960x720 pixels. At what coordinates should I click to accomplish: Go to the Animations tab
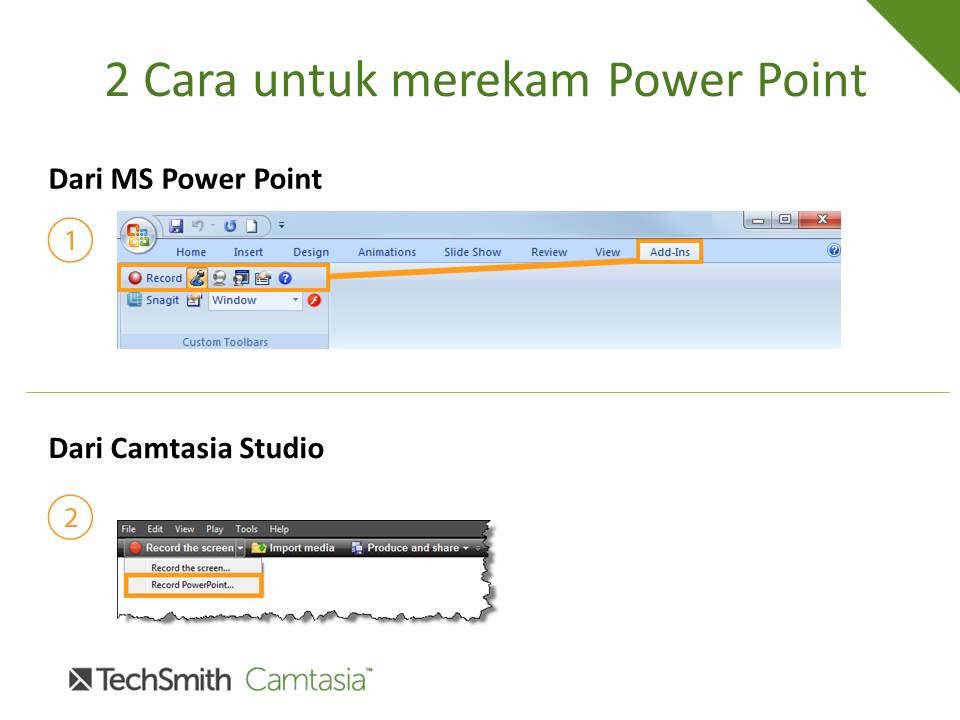387,252
